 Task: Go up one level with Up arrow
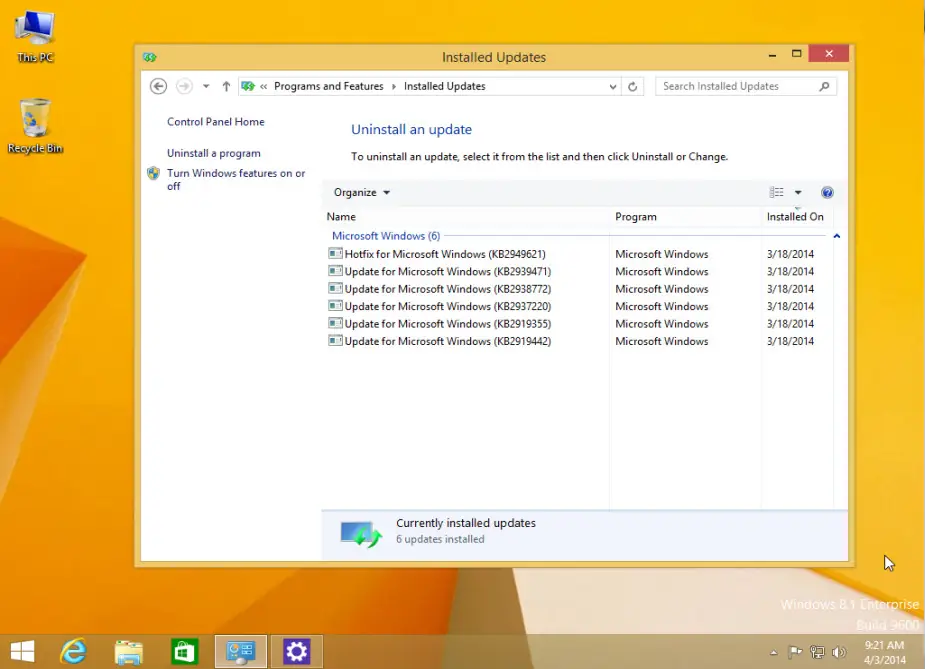(x=226, y=86)
